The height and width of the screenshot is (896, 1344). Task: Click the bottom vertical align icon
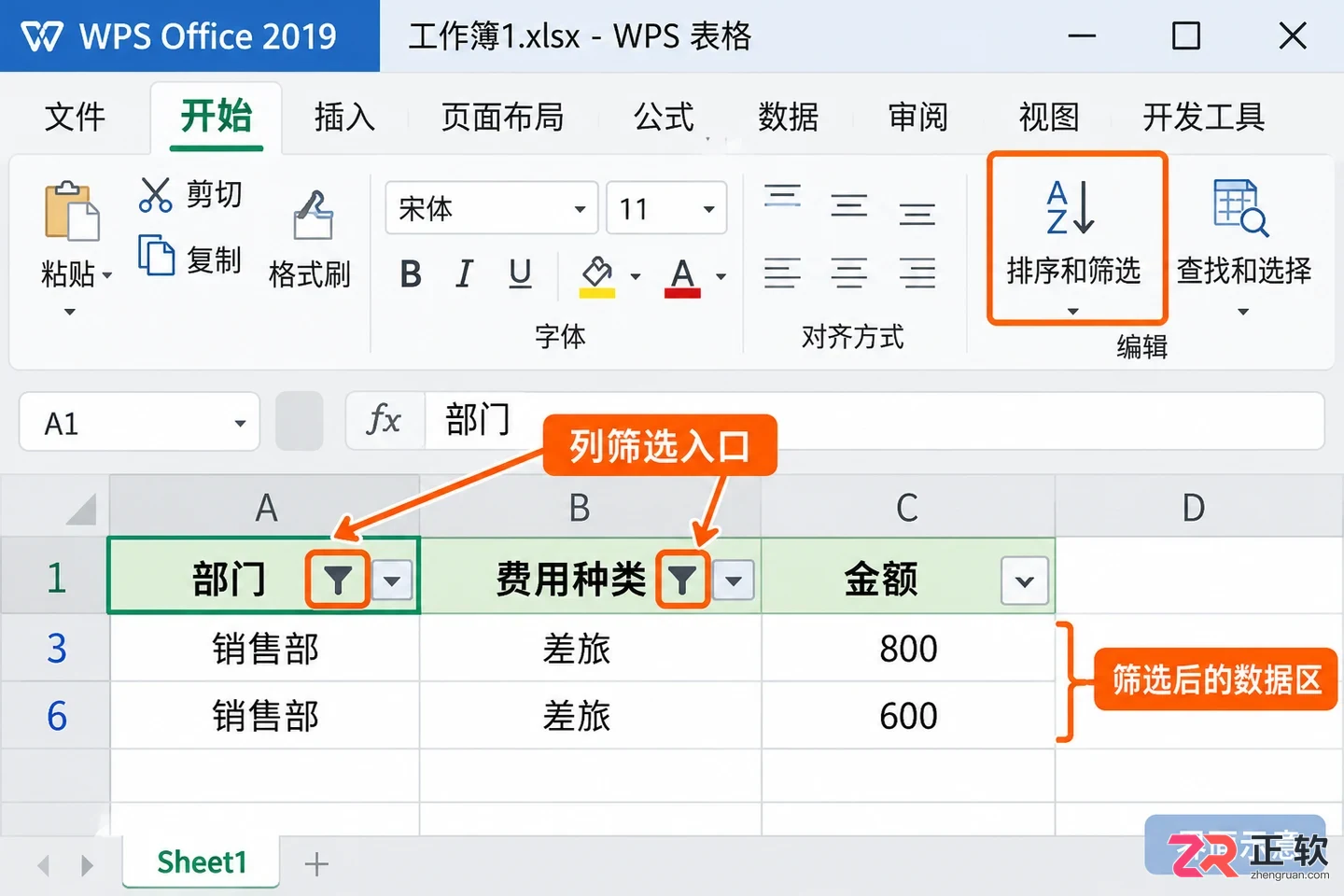tap(917, 214)
